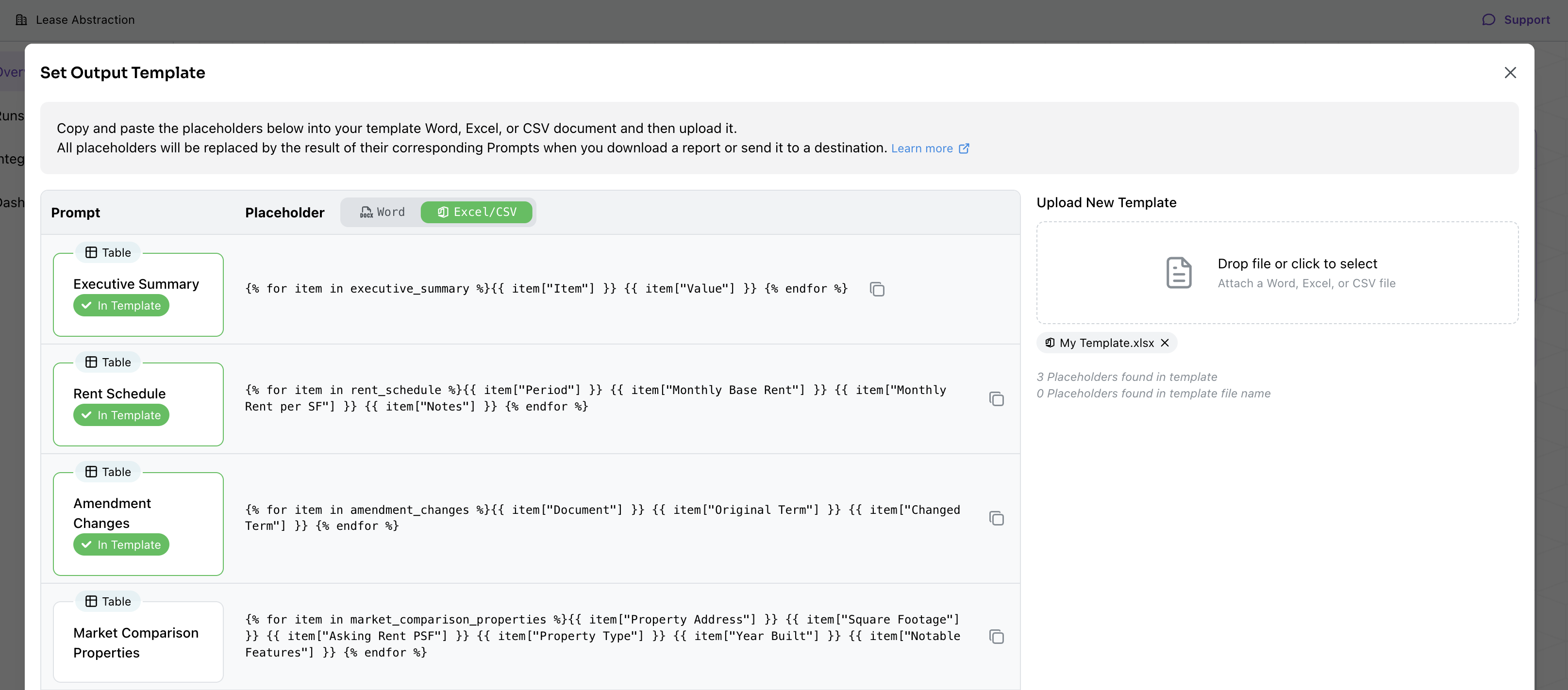The width and height of the screenshot is (1568, 690).
Task: Click Drop file or click to select
Action: (x=1297, y=263)
